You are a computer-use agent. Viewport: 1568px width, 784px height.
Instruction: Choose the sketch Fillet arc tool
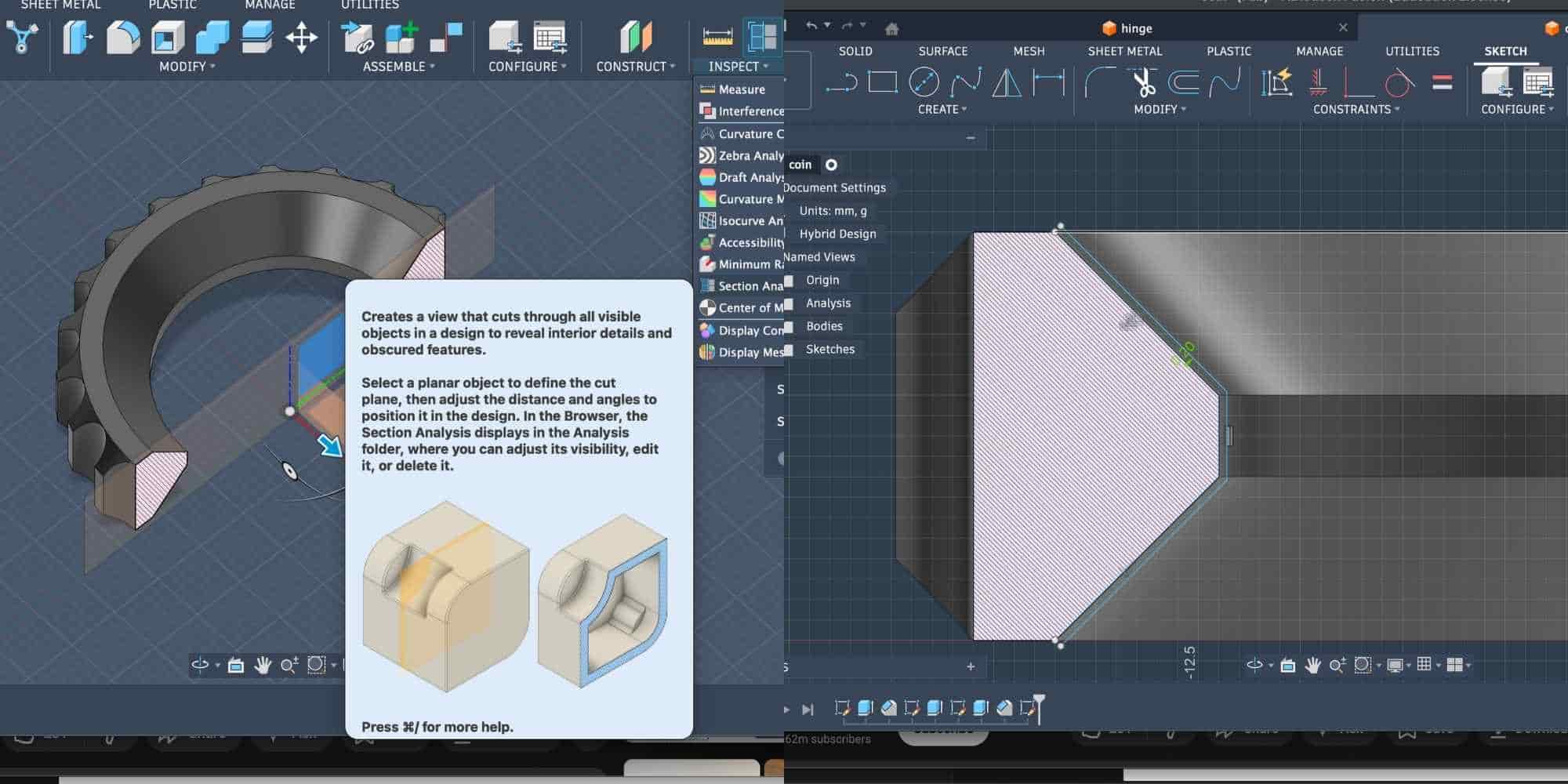pyautogui.click(x=1100, y=82)
